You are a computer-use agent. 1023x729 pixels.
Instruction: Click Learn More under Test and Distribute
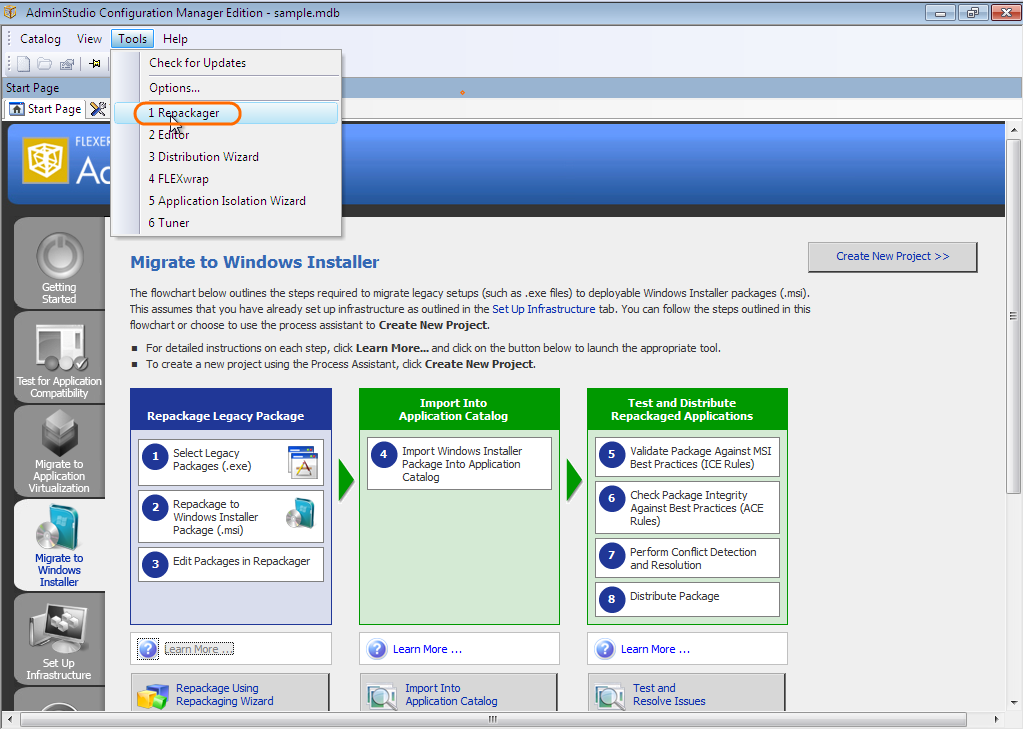click(655, 649)
